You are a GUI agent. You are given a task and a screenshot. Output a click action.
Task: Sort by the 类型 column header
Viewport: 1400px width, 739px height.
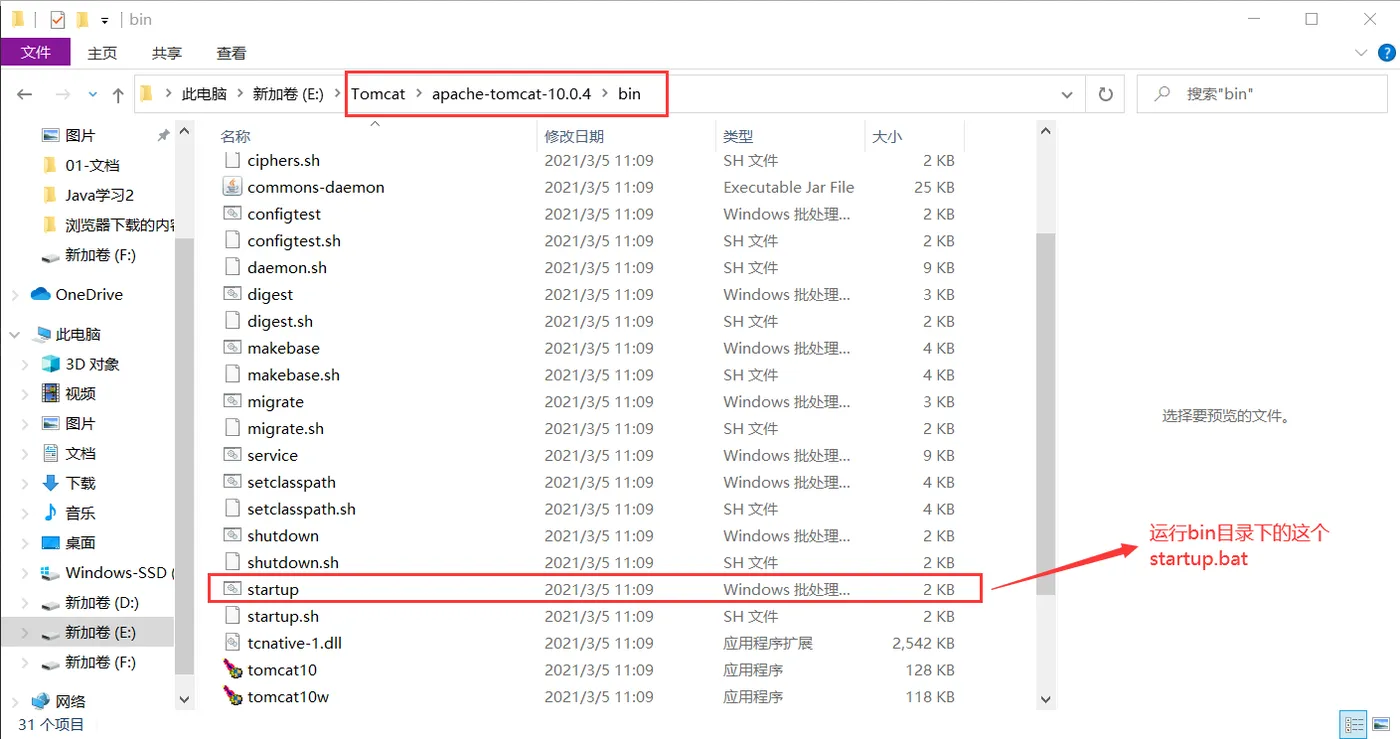coord(738,136)
